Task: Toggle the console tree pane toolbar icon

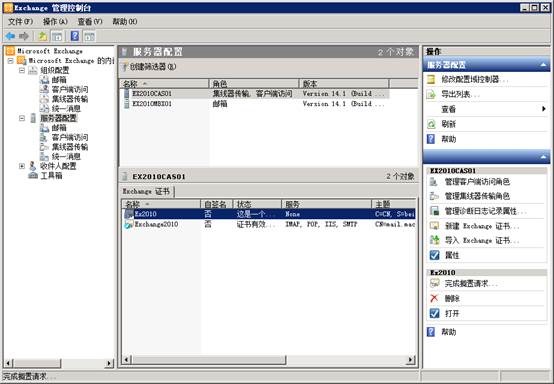Action: click(x=57, y=36)
